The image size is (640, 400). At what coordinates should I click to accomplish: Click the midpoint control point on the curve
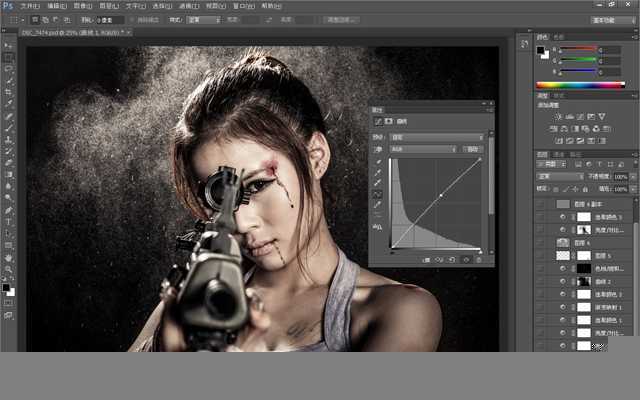tap(441, 196)
